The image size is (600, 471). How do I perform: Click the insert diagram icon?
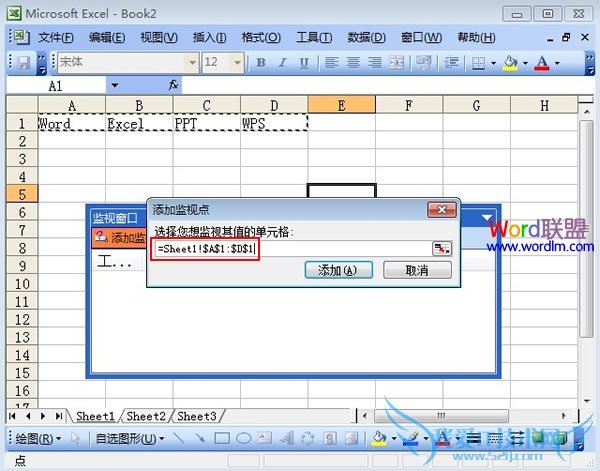[x=308, y=438]
